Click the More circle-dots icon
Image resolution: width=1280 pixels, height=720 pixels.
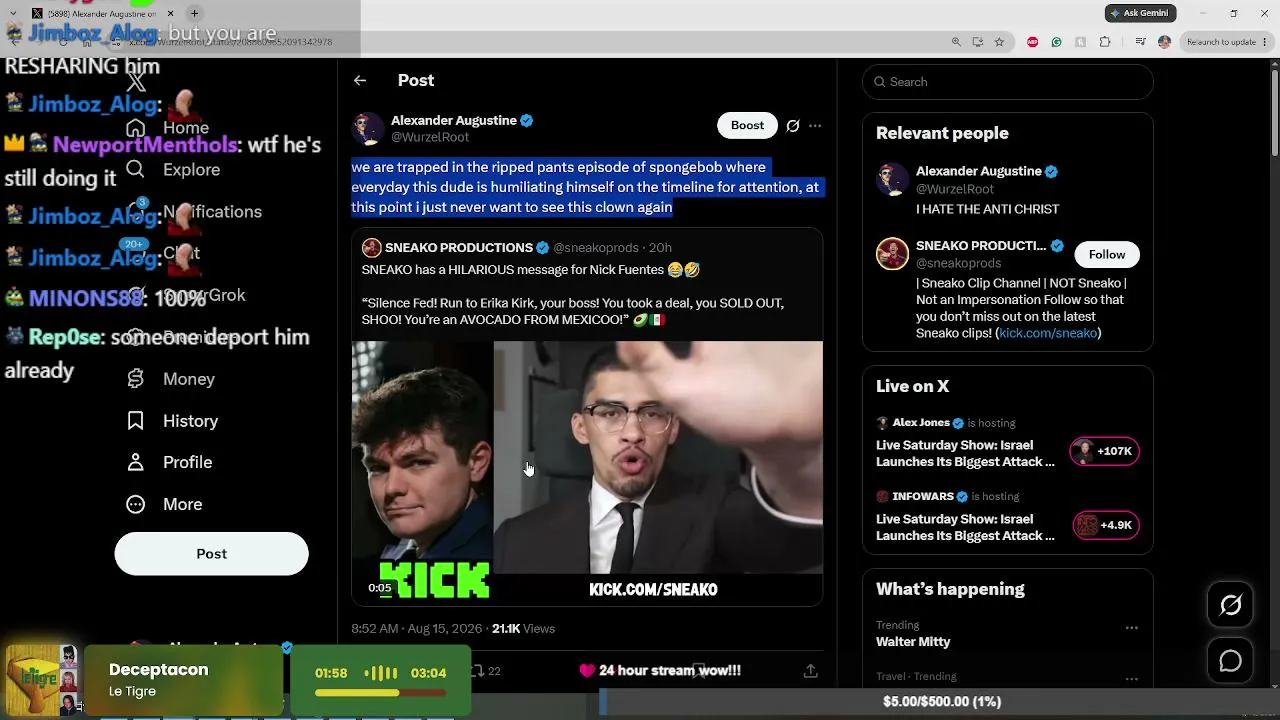(135, 504)
